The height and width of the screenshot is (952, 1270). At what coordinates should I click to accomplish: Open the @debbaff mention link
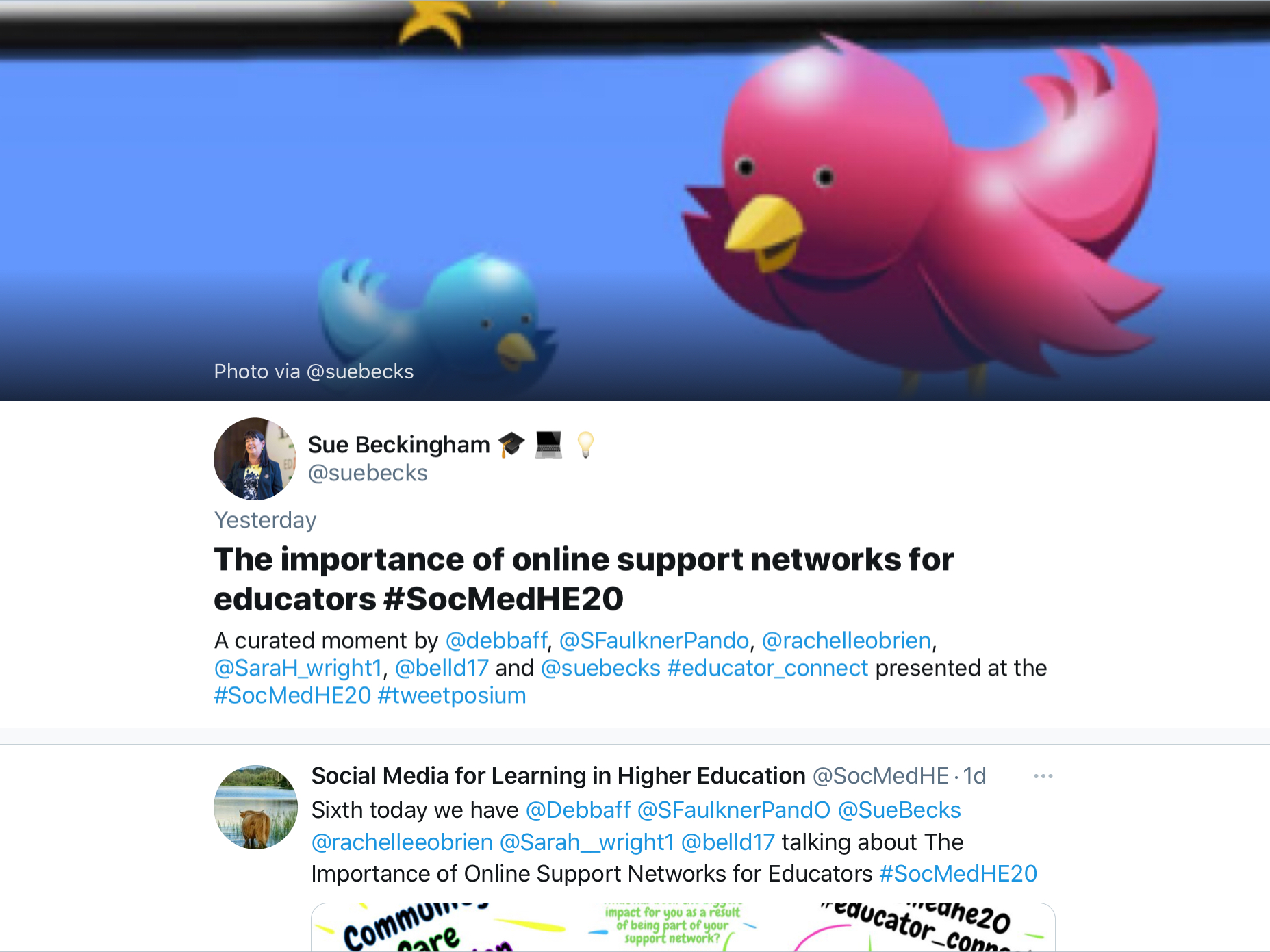pyautogui.click(x=496, y=641)
